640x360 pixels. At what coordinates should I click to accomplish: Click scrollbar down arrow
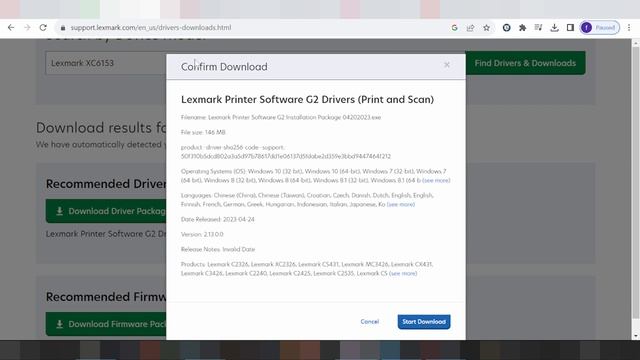tap(636, 336)
